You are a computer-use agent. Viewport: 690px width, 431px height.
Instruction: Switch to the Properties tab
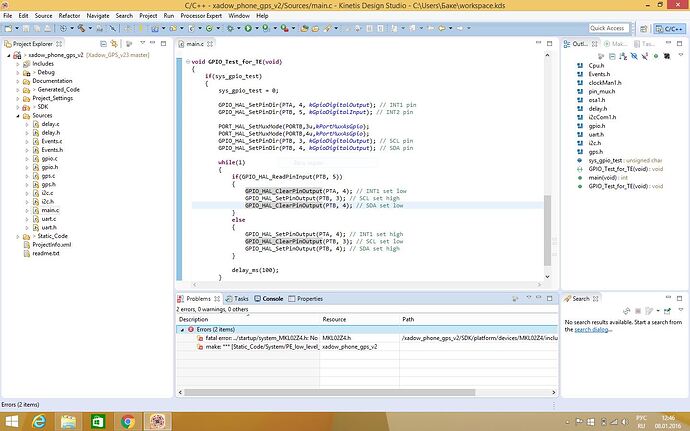coord(306,298)
